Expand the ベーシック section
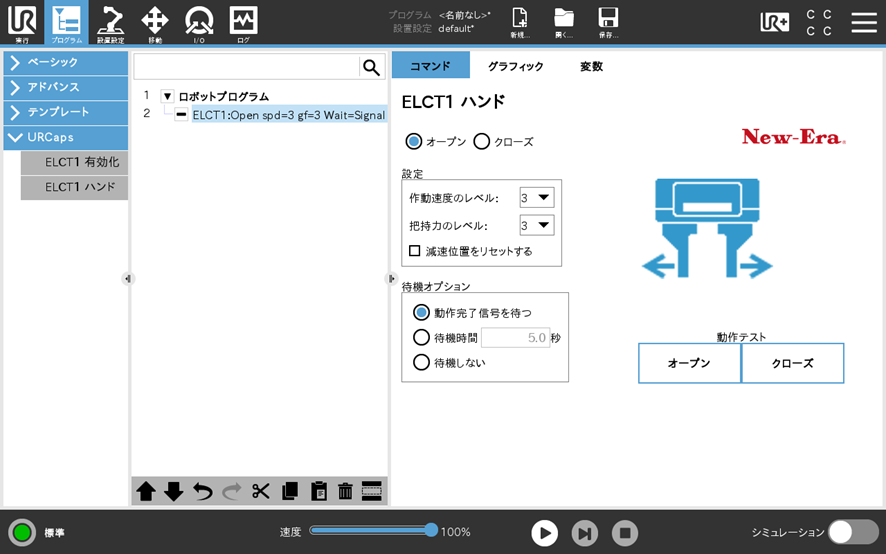 click(66, 62)
